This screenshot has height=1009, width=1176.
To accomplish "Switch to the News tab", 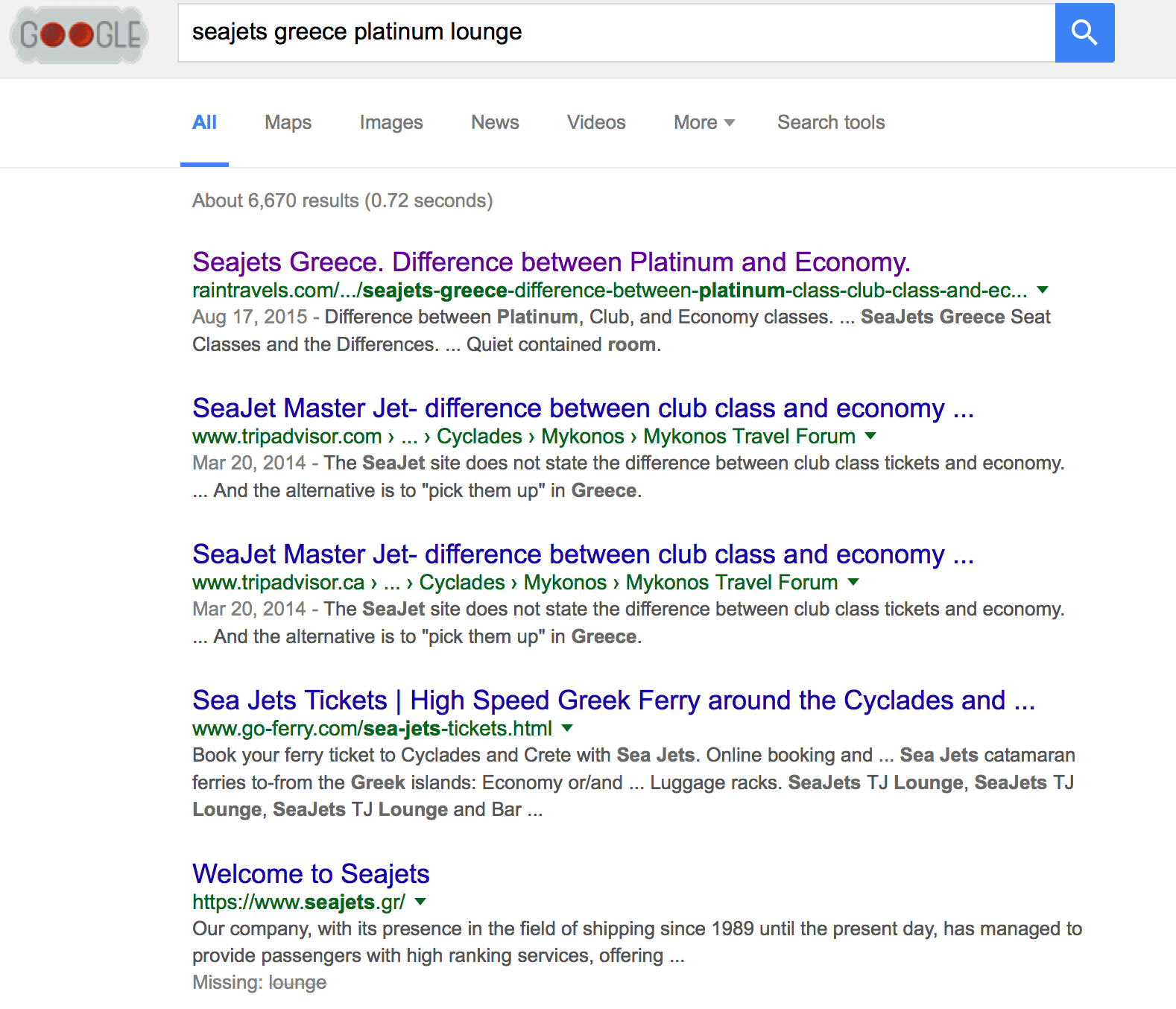I will click(x=495, y=122).
